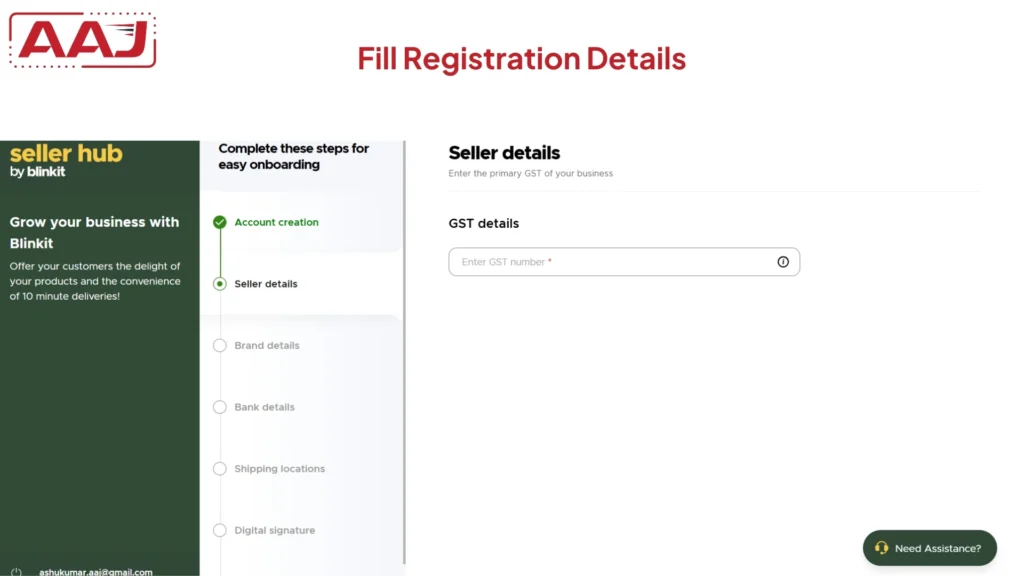Click the headset icon on Need Assistance
This screenshot has height=576, width=1024.
point(882,548)
